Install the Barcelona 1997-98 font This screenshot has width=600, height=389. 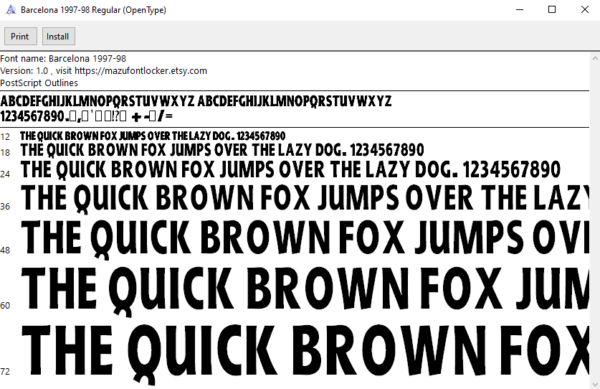(58, 36)
